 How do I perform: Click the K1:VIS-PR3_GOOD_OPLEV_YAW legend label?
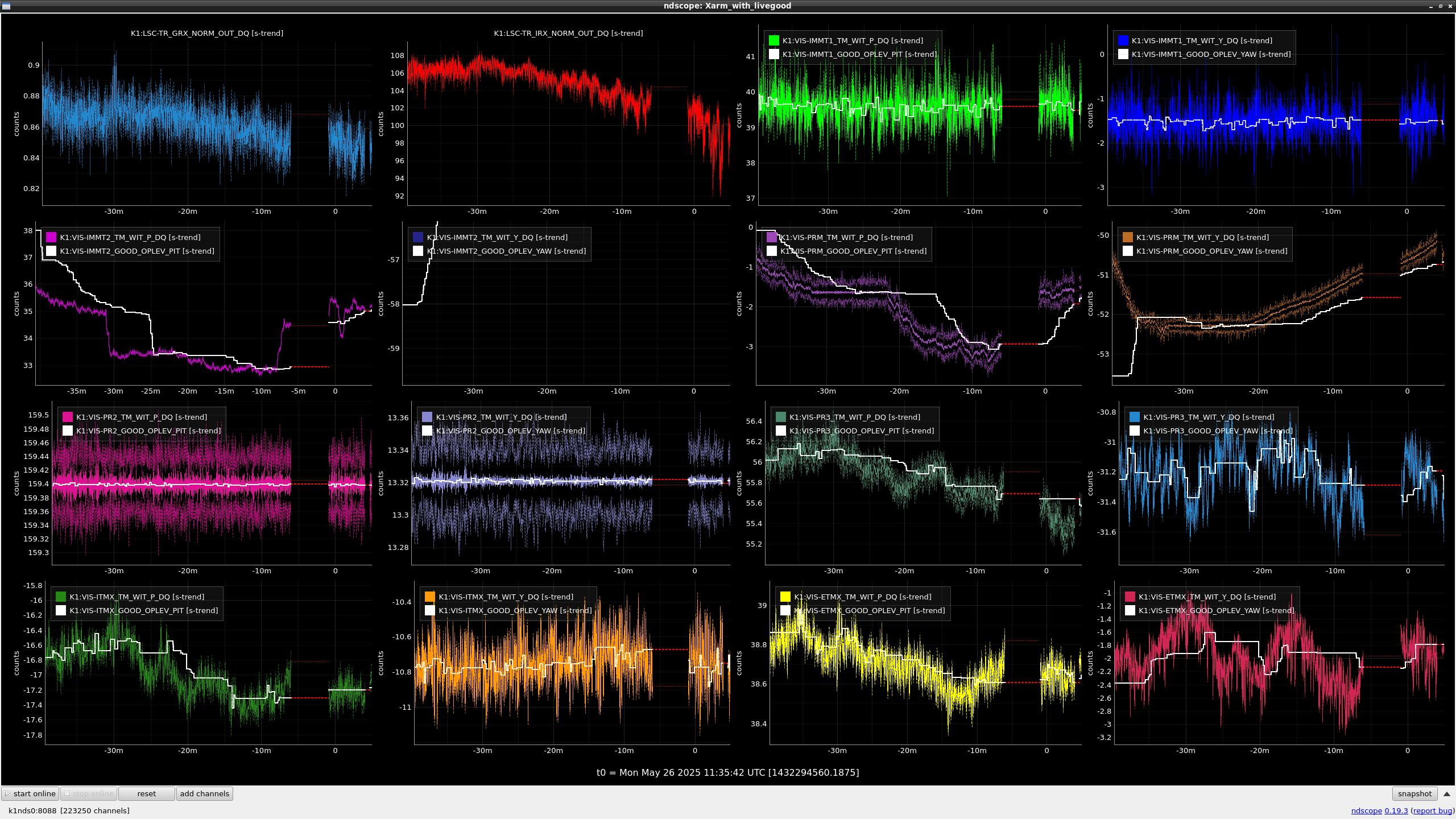pos(1218,431)
